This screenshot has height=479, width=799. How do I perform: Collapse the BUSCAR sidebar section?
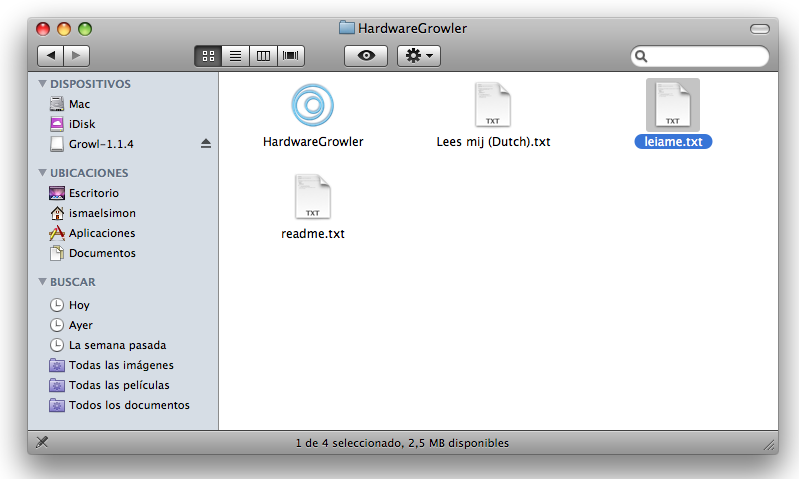[42, 282]
